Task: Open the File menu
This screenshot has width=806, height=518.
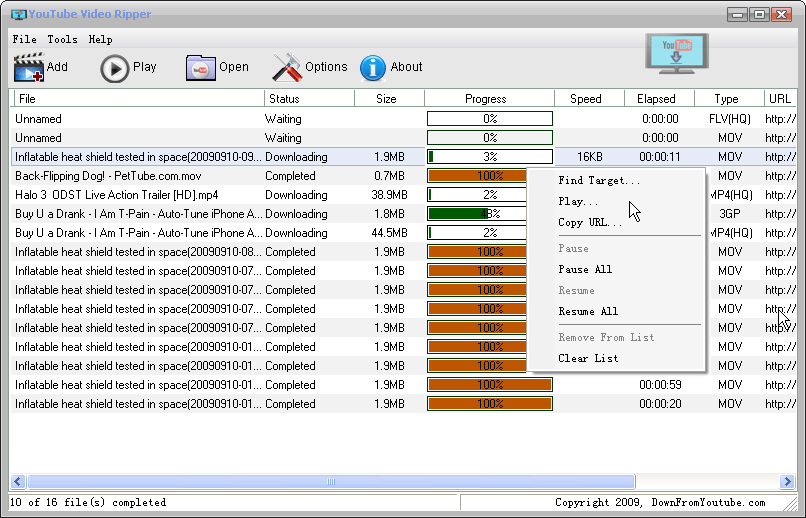Action: pos(24,40)
